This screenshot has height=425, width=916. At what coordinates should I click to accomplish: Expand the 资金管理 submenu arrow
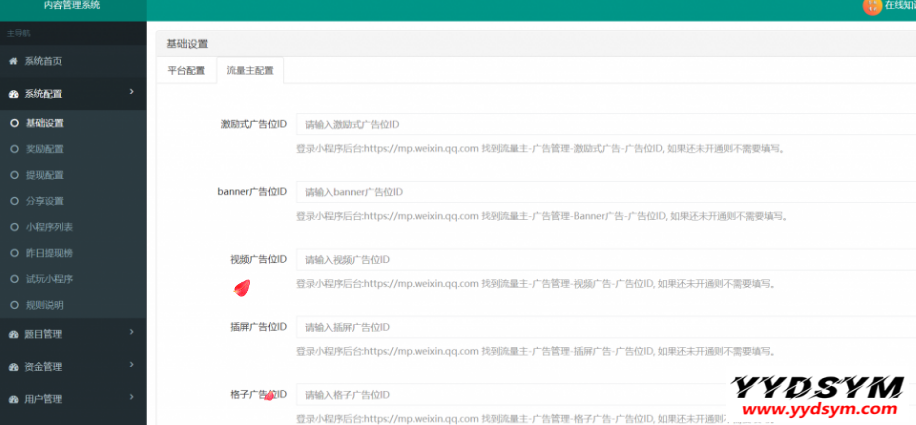[x=132, y=366]
